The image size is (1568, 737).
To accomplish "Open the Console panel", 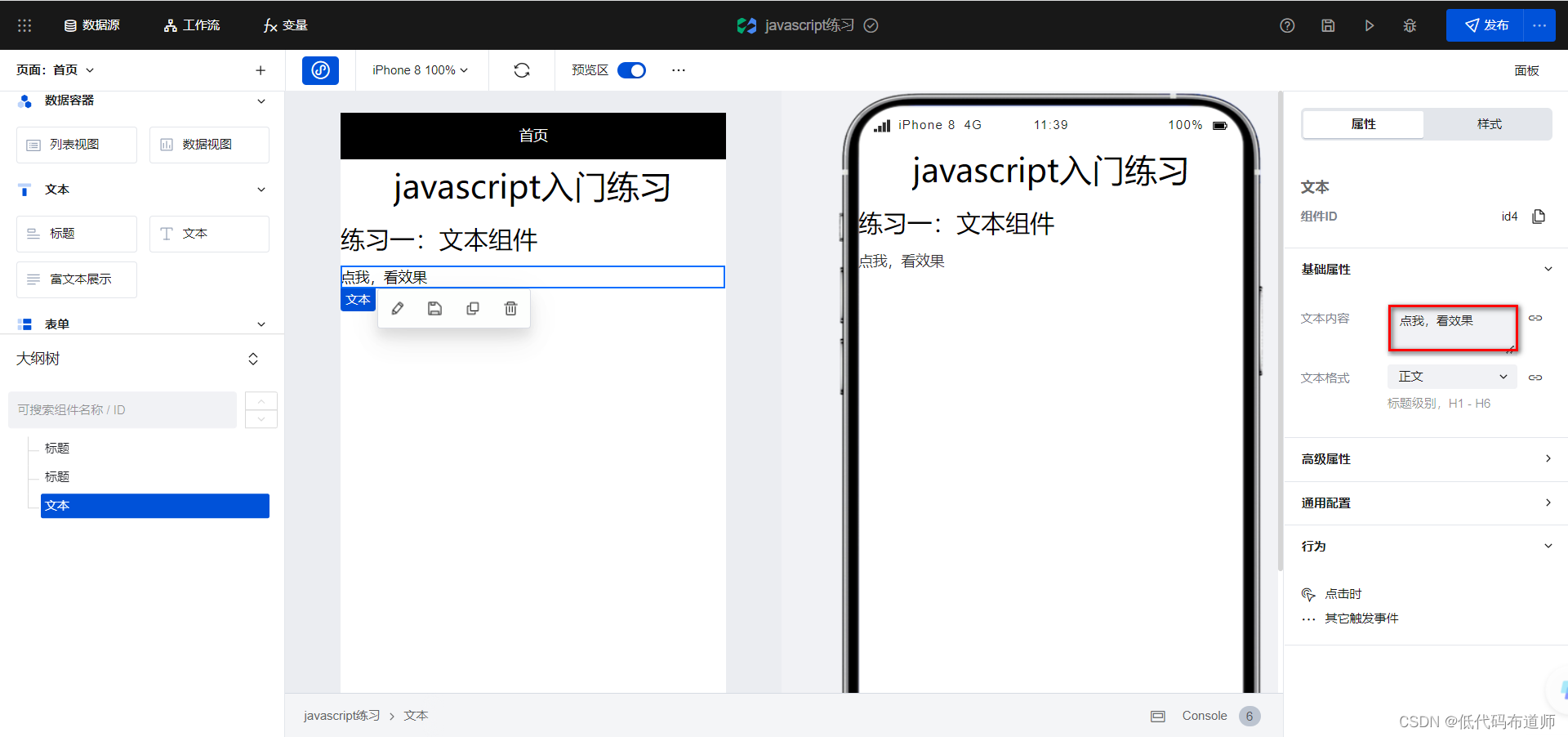I will click(1205, 716).
